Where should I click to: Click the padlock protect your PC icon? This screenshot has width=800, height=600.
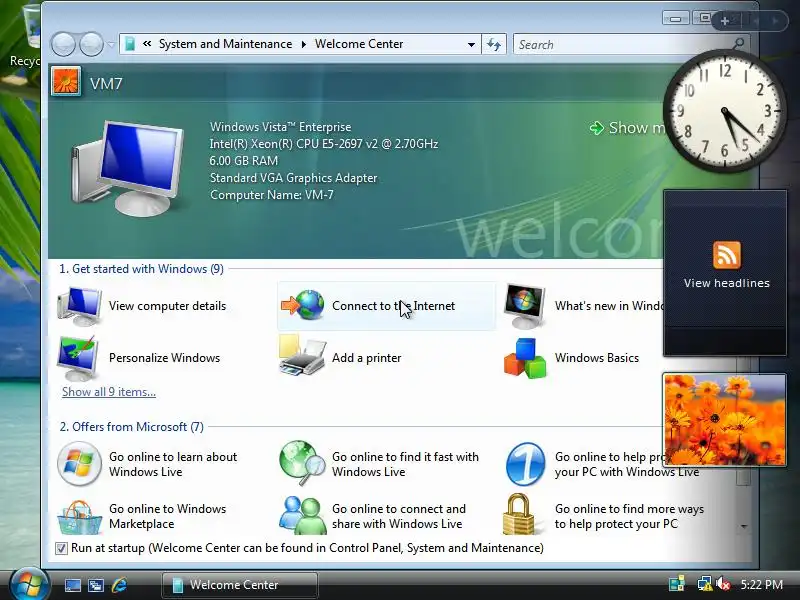point(519,514)
